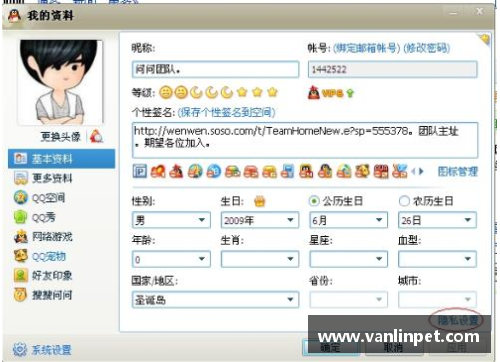Open the birth year dropdown showing 2009年

coord(260,220)
